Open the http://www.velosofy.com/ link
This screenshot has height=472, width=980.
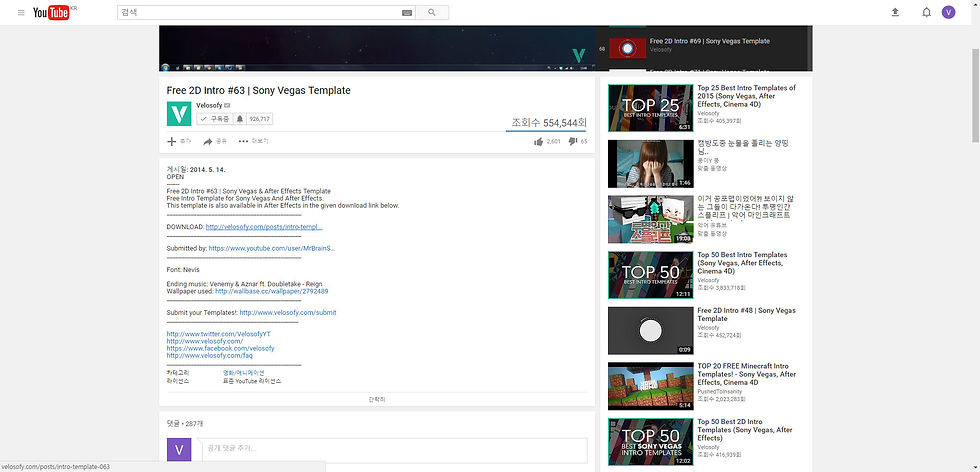[204, 341]
